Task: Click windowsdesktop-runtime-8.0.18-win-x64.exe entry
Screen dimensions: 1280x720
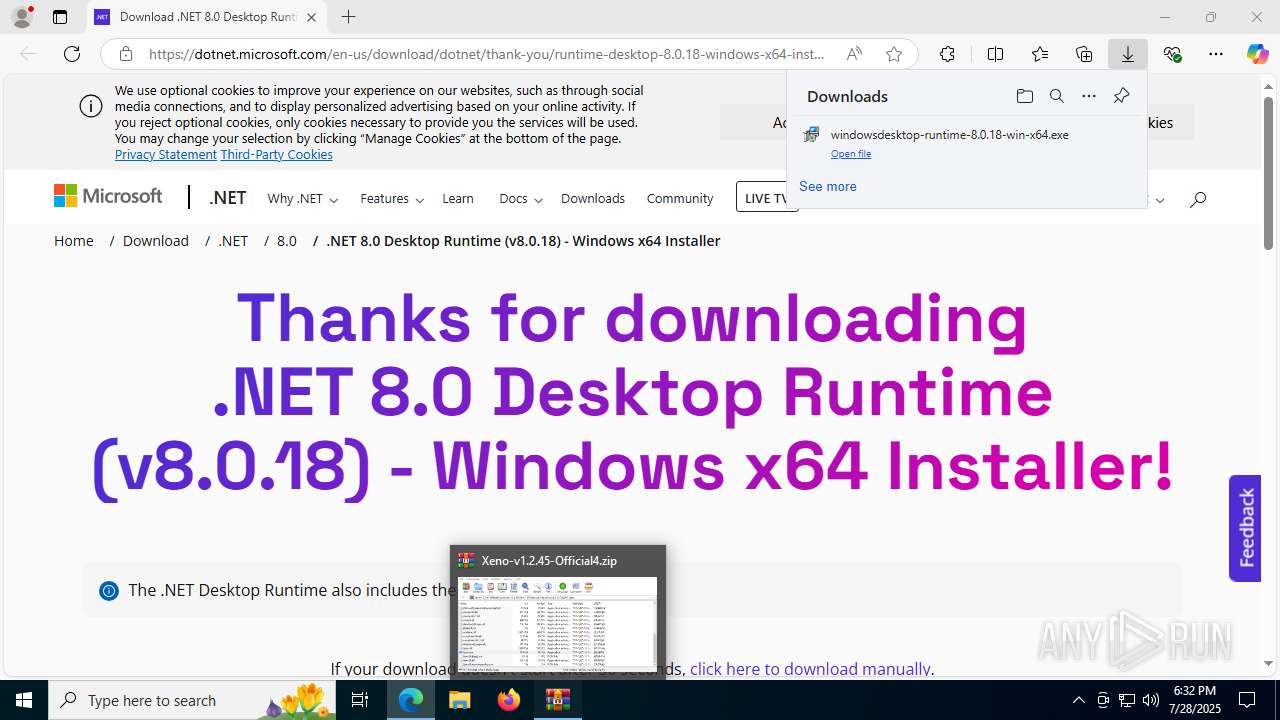Action: pyautogui.click(x=950, y=134)
